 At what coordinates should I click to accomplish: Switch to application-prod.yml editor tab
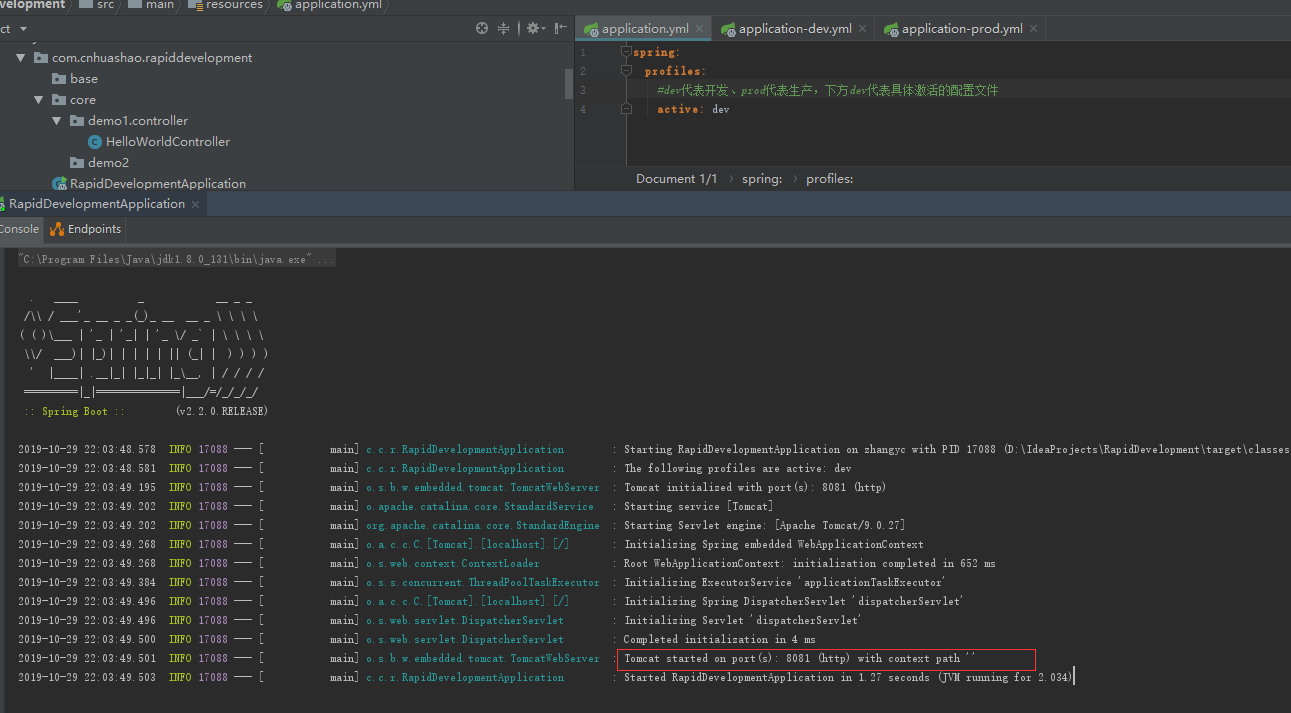[961, 29]
